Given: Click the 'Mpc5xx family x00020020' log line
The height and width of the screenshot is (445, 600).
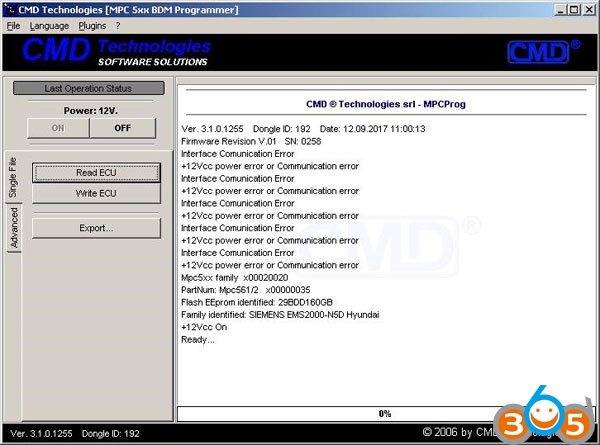Looking at the screenshot, I should click(x=235, y=277).
